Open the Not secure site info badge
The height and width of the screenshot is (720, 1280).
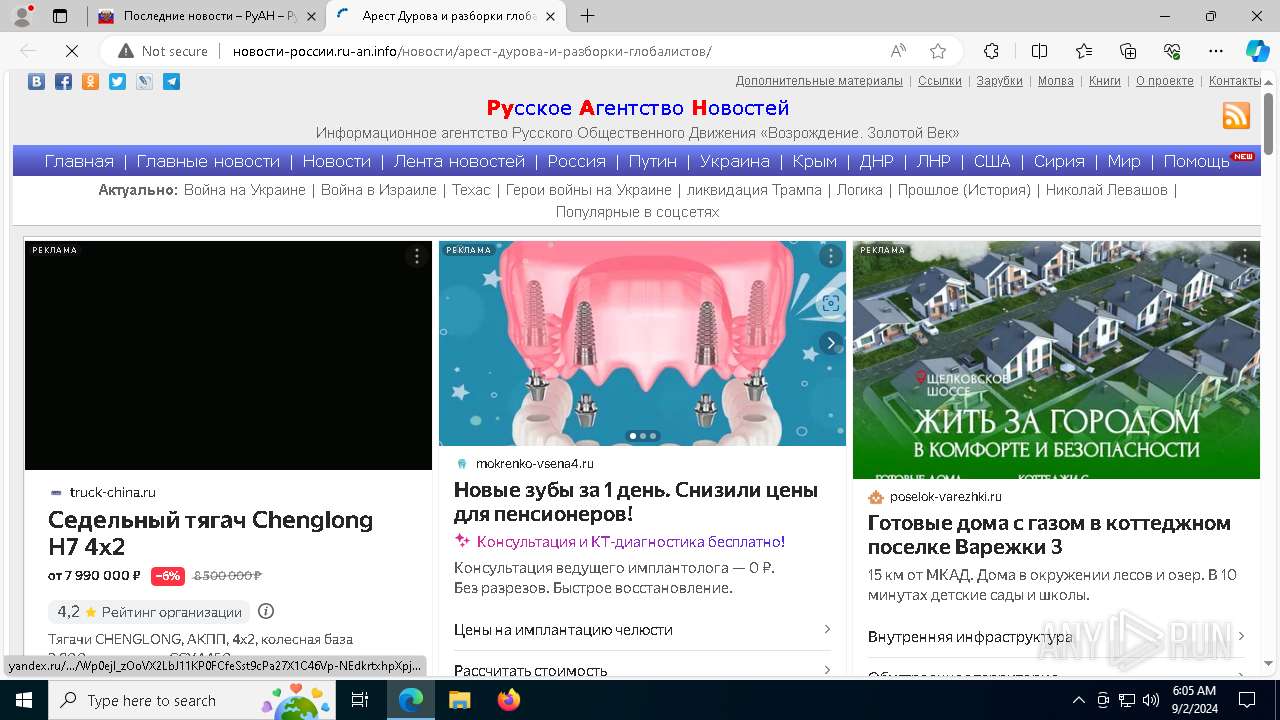163,51
